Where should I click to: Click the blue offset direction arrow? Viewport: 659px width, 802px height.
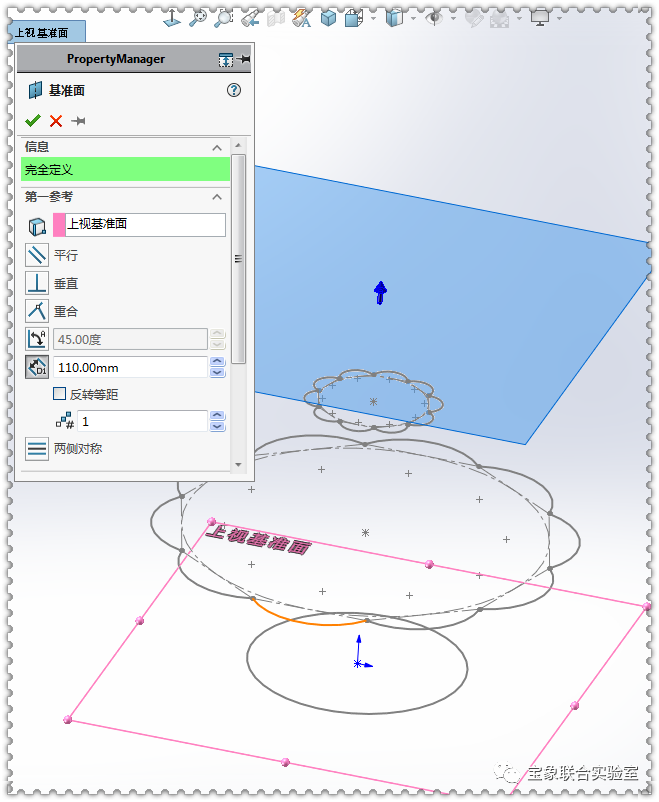pos(380,293)
